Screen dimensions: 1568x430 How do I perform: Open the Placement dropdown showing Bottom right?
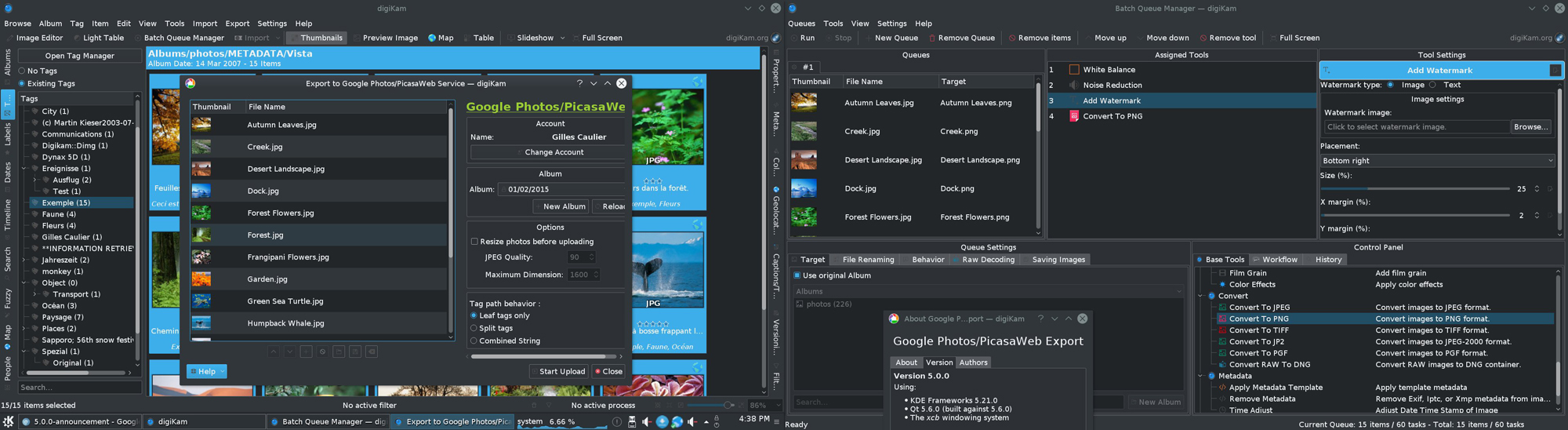pos(1437,161)
